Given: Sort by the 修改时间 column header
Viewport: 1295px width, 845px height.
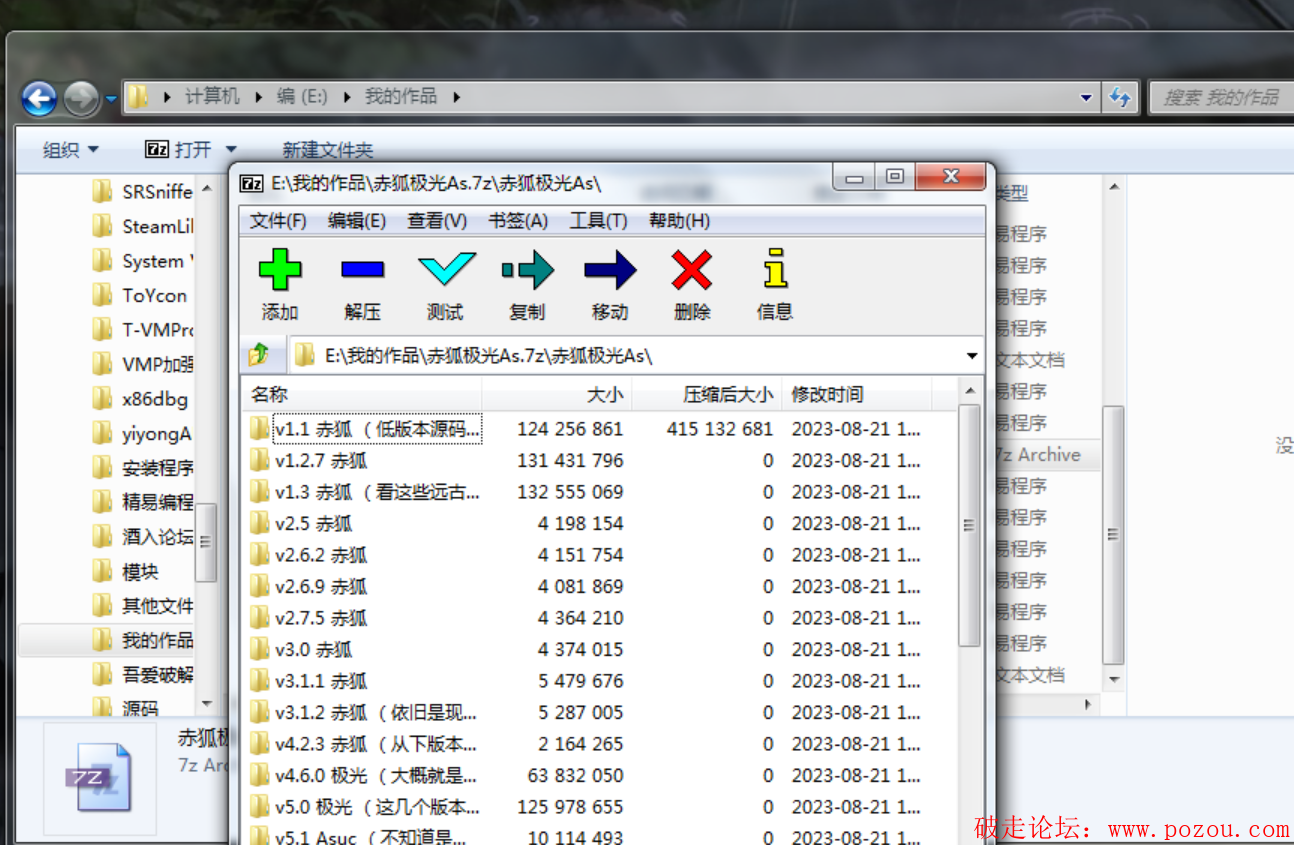Looking at the screenshot, I should (x=857, y=394).
